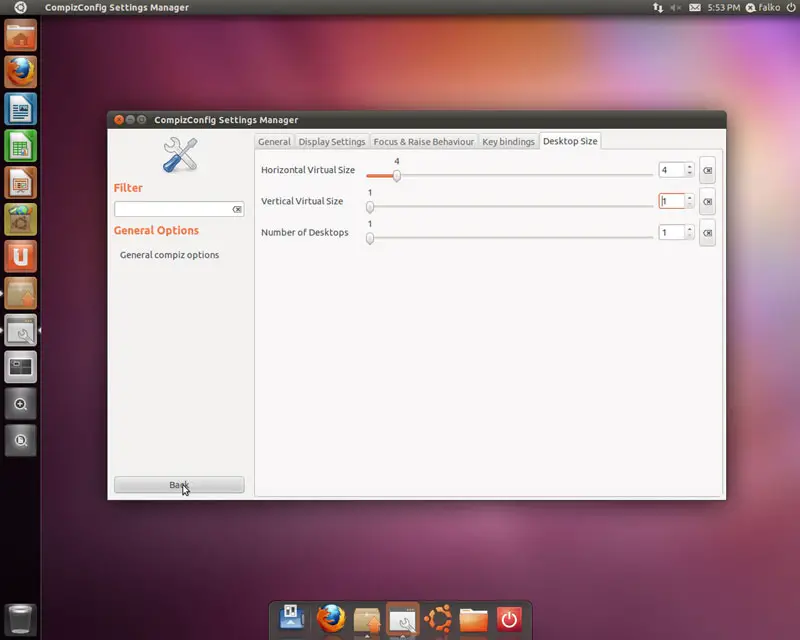Click the Vertical Virtual Size slider handle
800x640 pixels.
[x=370, y=207]
